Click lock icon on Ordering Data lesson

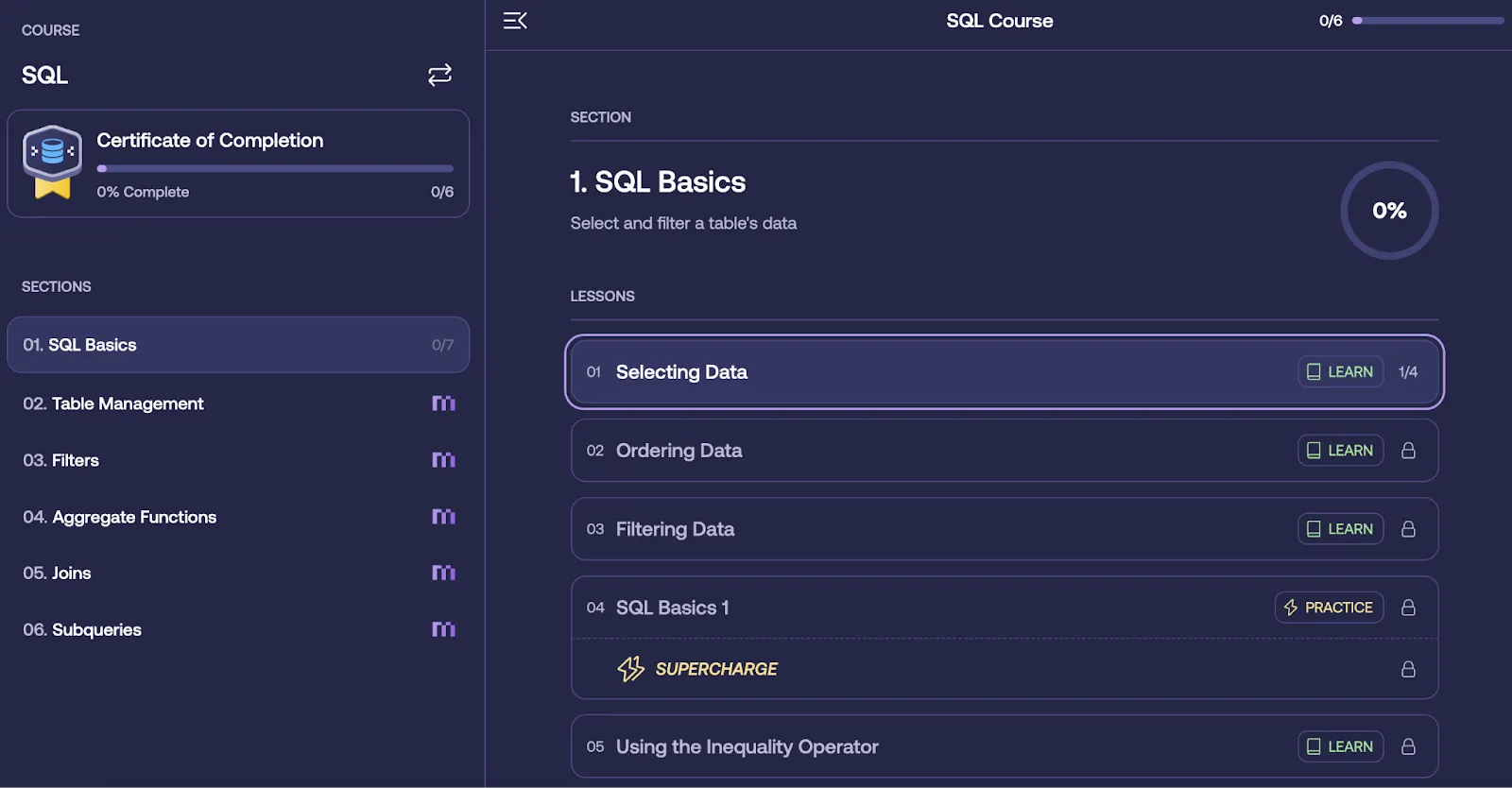[x=1408, y=451]
